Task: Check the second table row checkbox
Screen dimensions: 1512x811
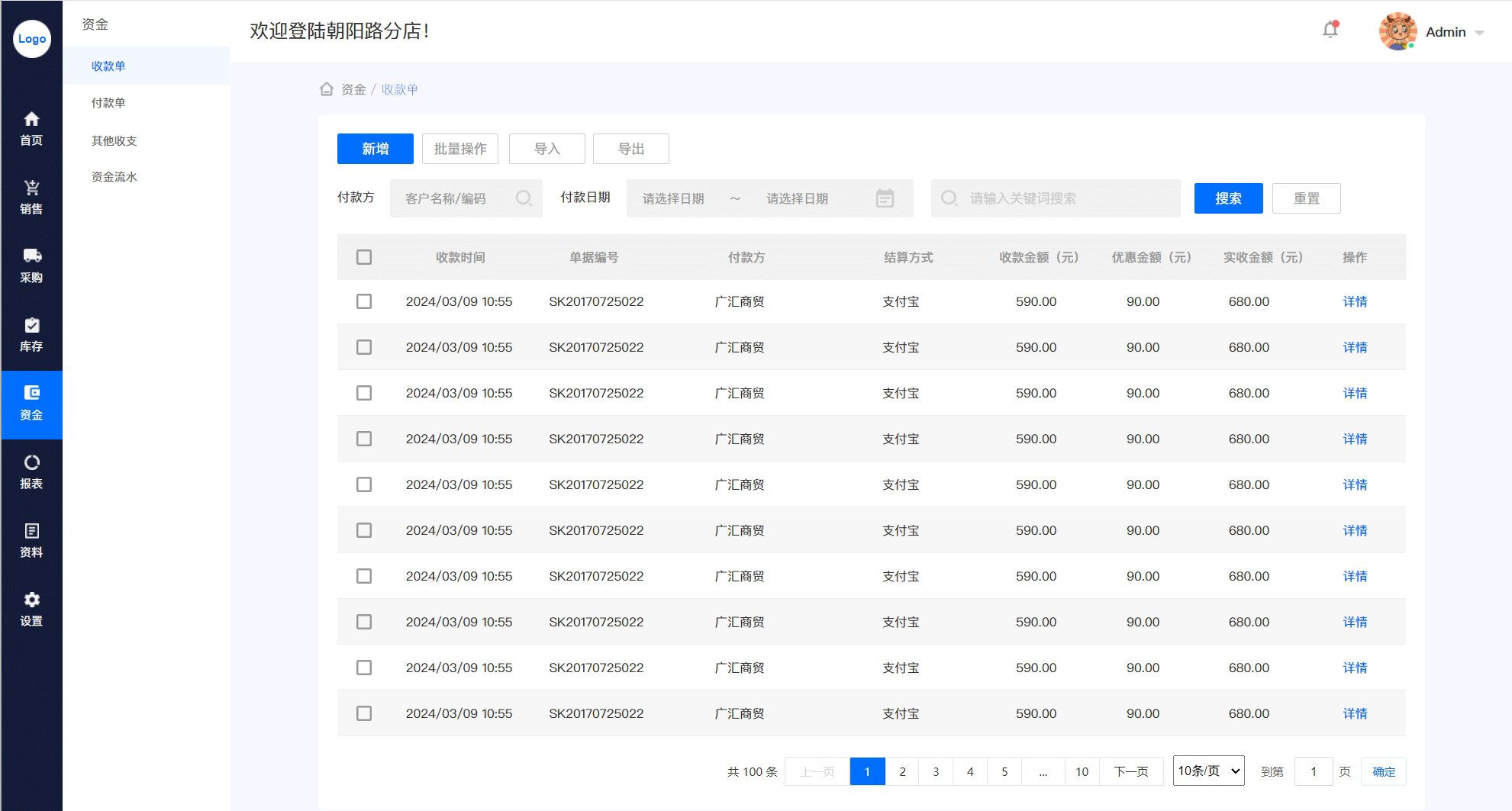Action: (364, 347)
